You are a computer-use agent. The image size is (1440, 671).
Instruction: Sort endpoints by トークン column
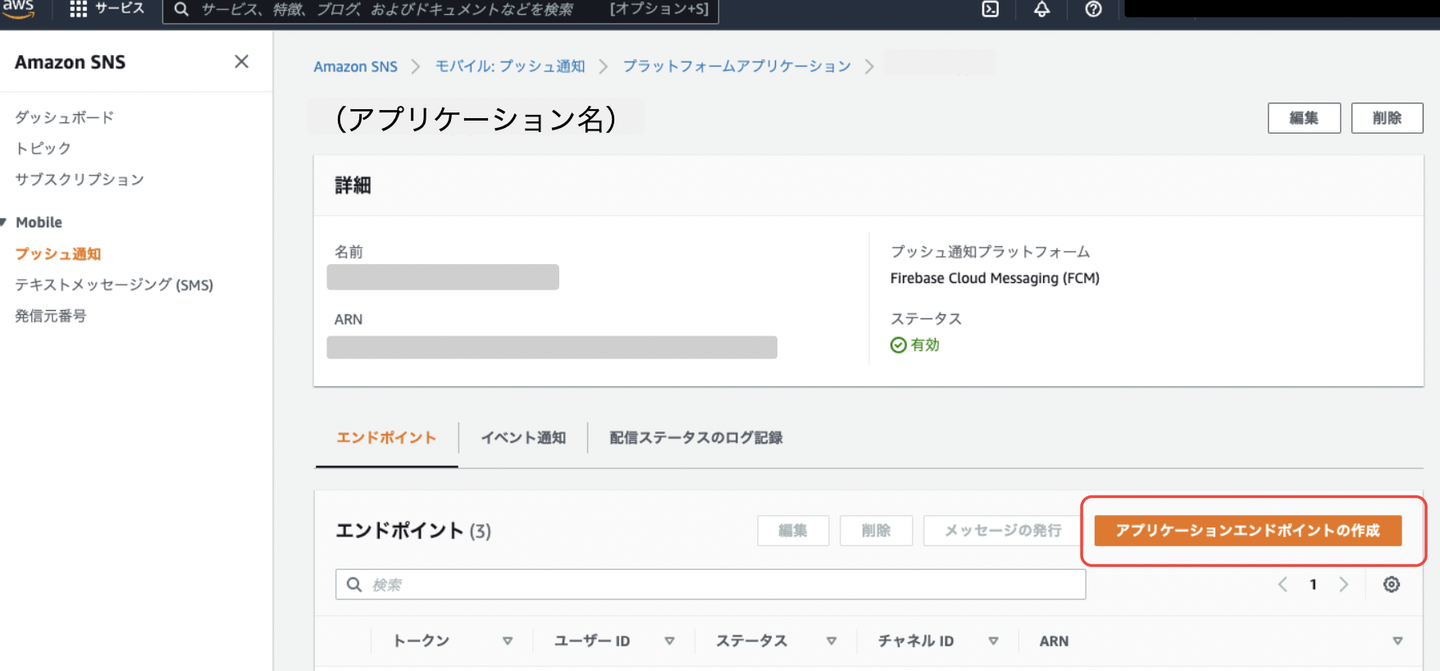(x=507, y=641)
